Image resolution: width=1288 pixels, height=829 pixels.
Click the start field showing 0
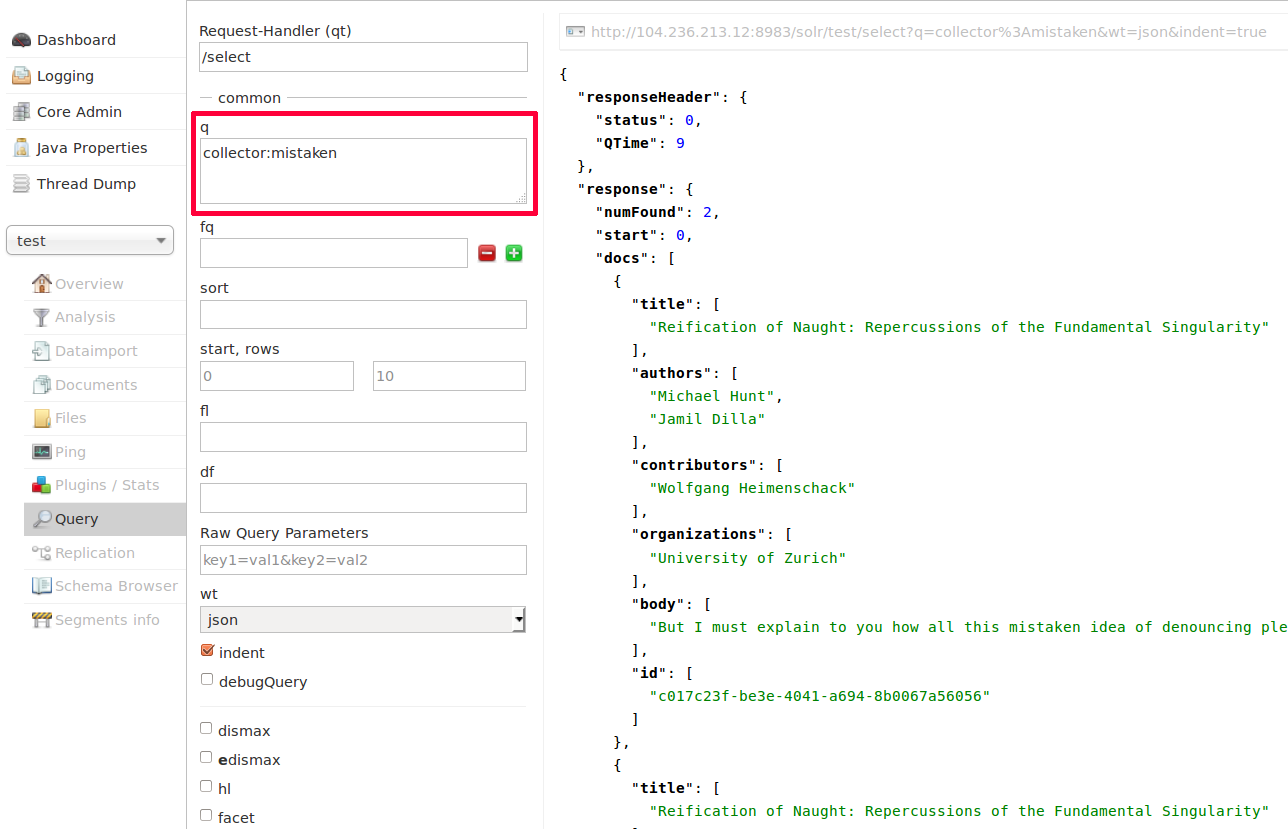click(277, 376)
